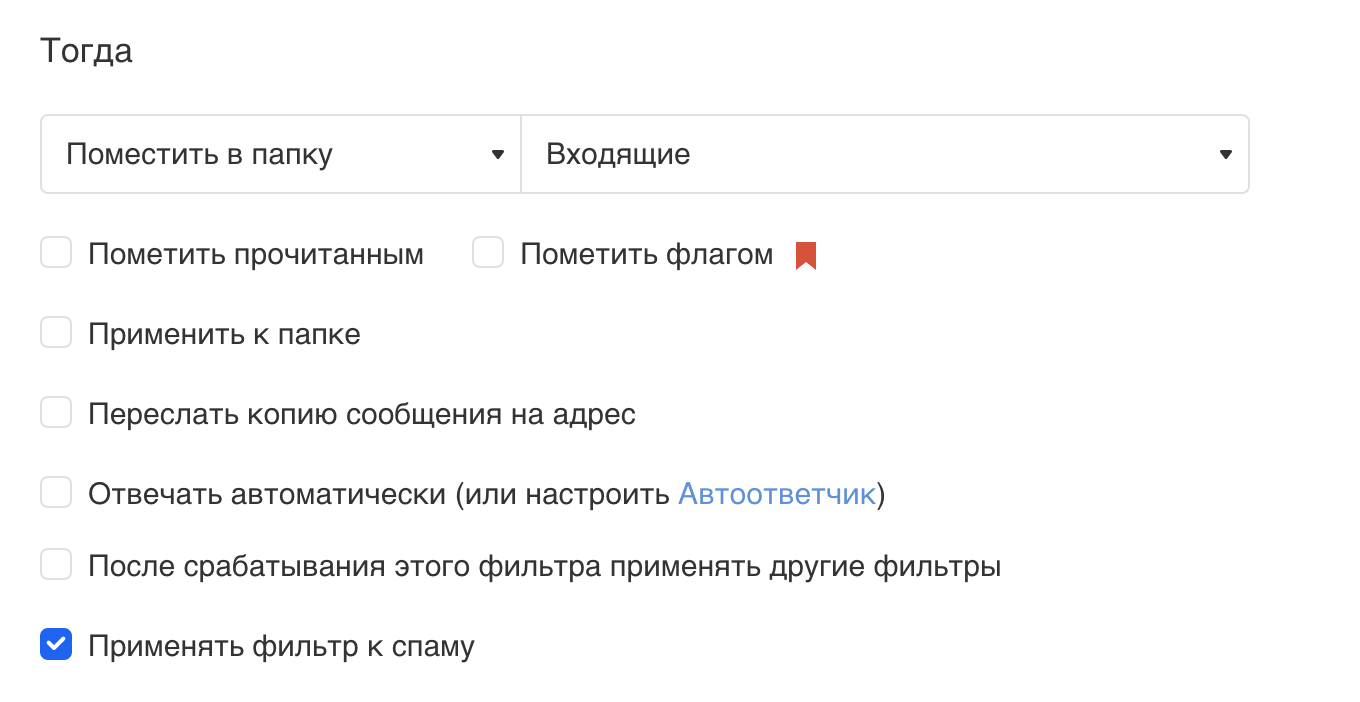1360x702 pixels.
Task: Click the 'Применить к папке' label text
Action: pyautogui.click(x=224, y=334)
